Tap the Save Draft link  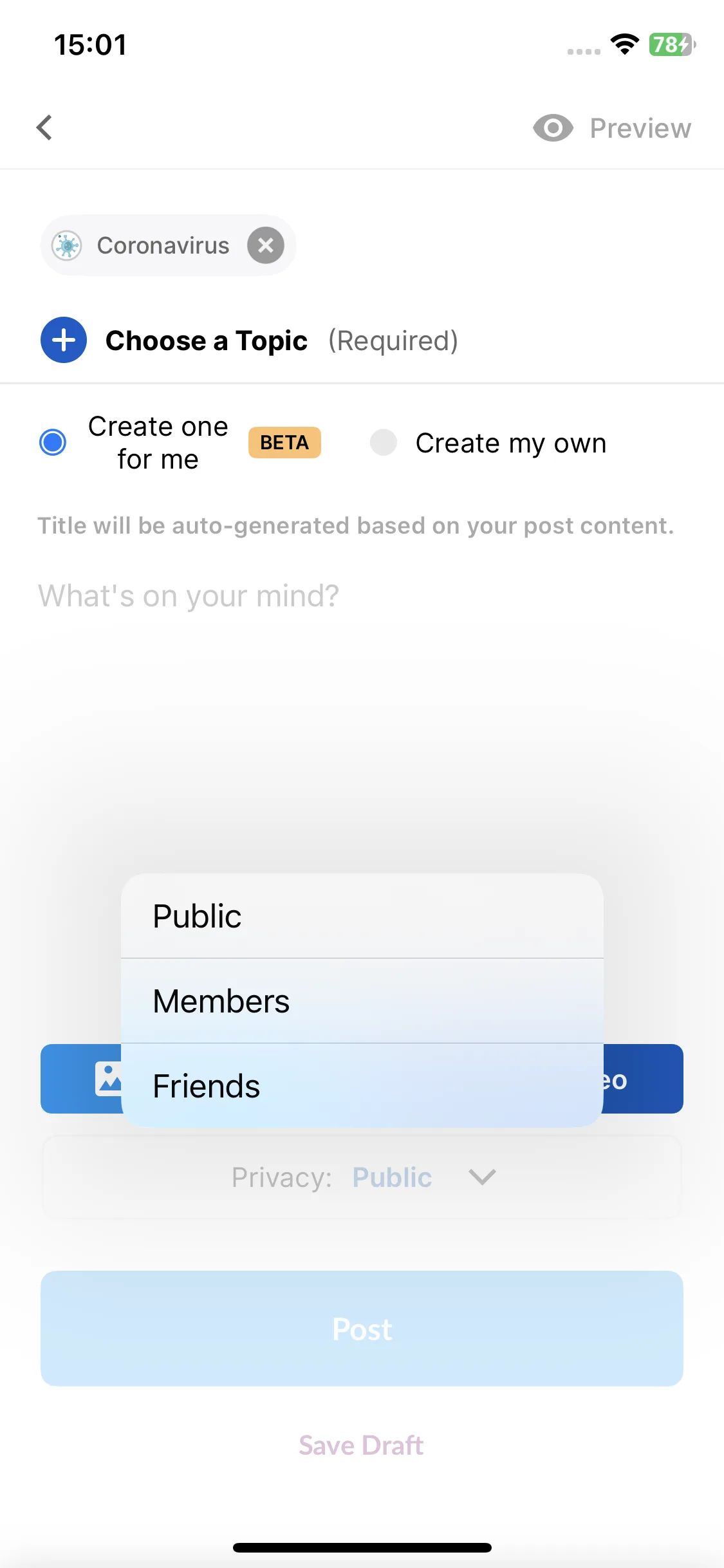click(361, 1445)
